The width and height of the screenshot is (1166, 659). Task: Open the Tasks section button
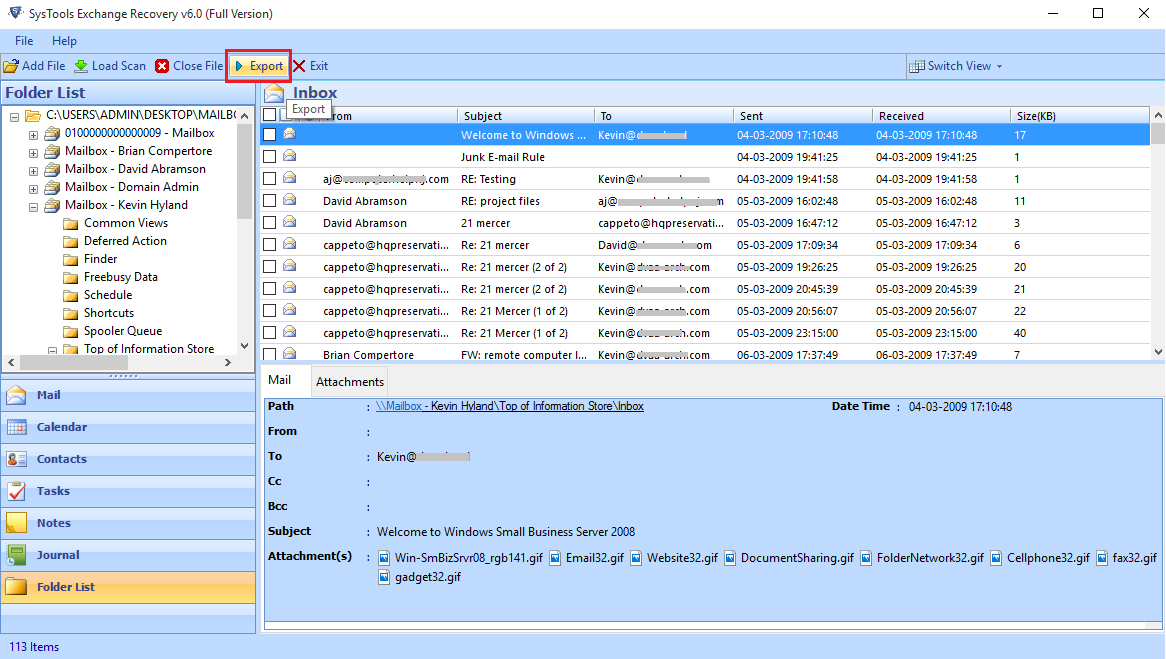pos(128,491)
